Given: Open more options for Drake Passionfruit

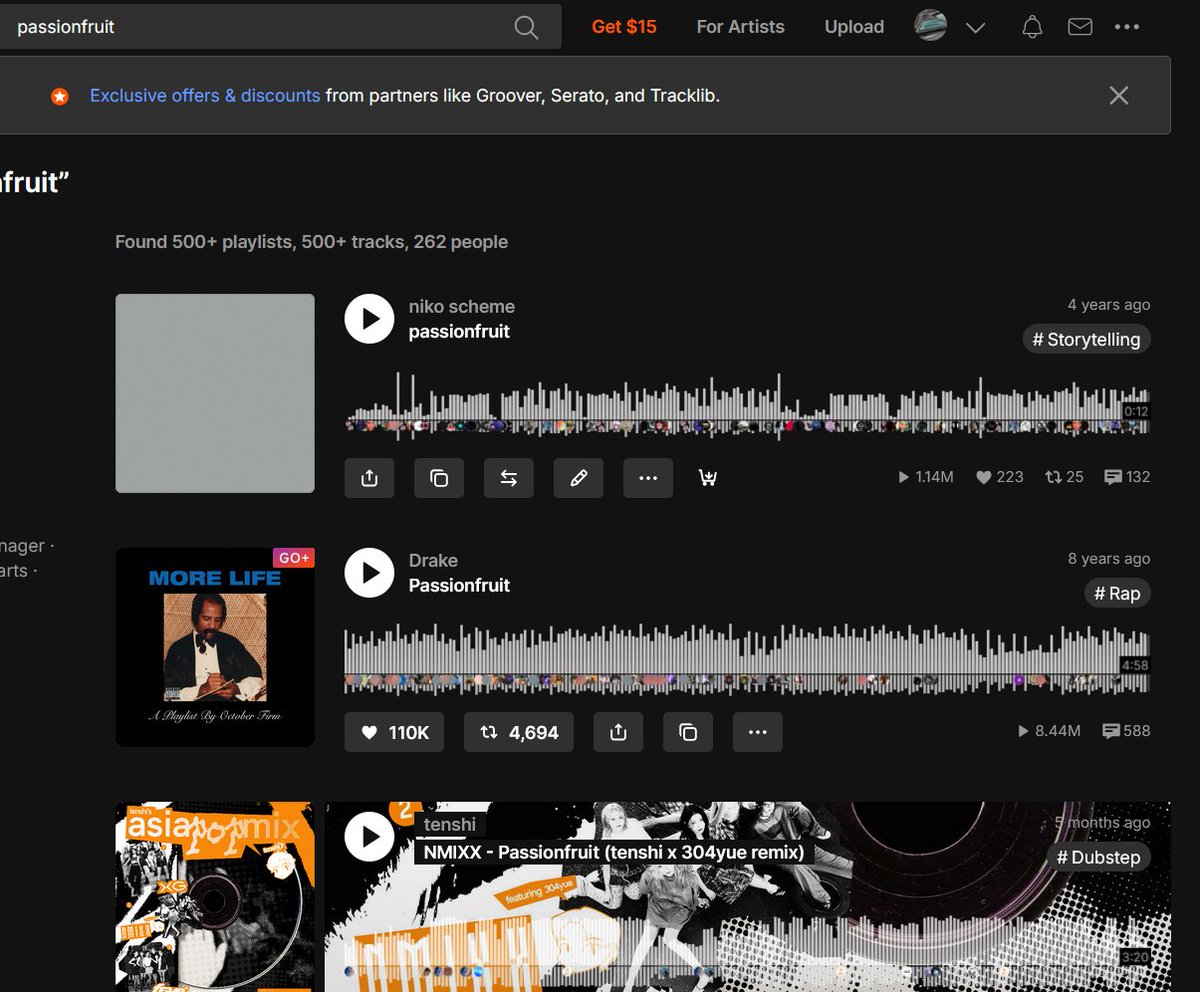Looking at the screenshot, I should click(758, 732).
